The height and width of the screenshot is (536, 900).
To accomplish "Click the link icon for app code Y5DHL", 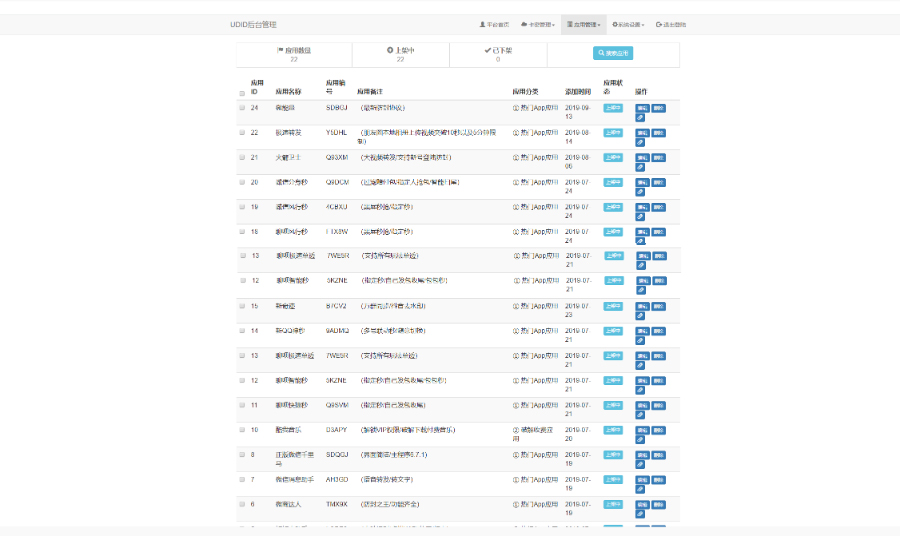I will [640, 143].
